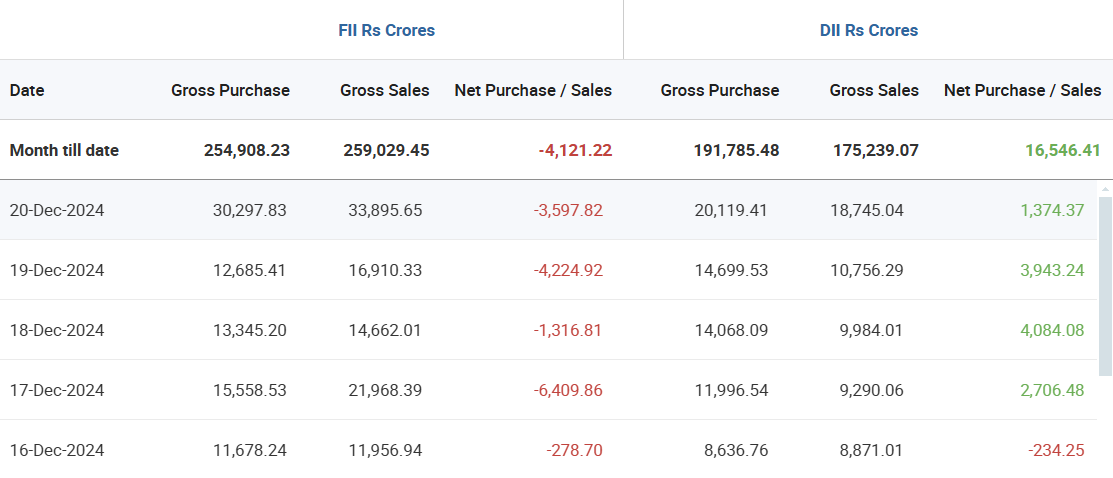Click FII Net Purchase / Sales header

[533, 90]
